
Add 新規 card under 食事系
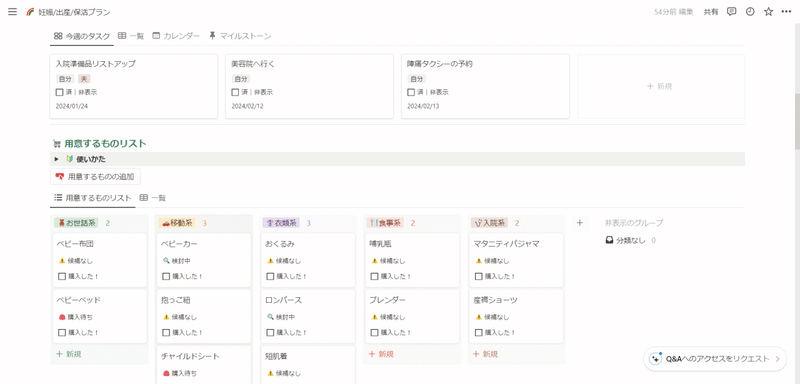[381, 354]
